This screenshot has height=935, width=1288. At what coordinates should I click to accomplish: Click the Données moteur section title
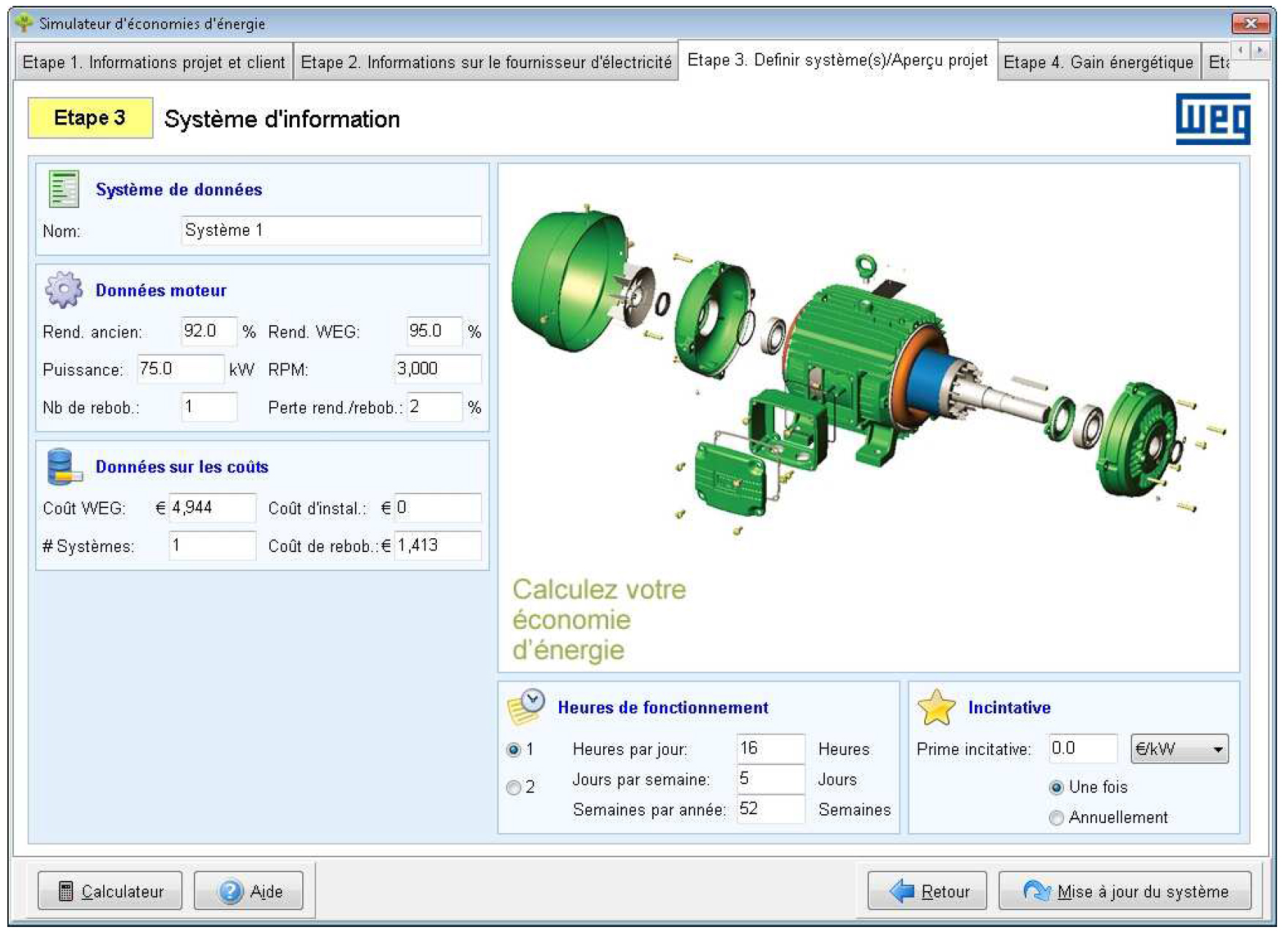coord(161,291)
